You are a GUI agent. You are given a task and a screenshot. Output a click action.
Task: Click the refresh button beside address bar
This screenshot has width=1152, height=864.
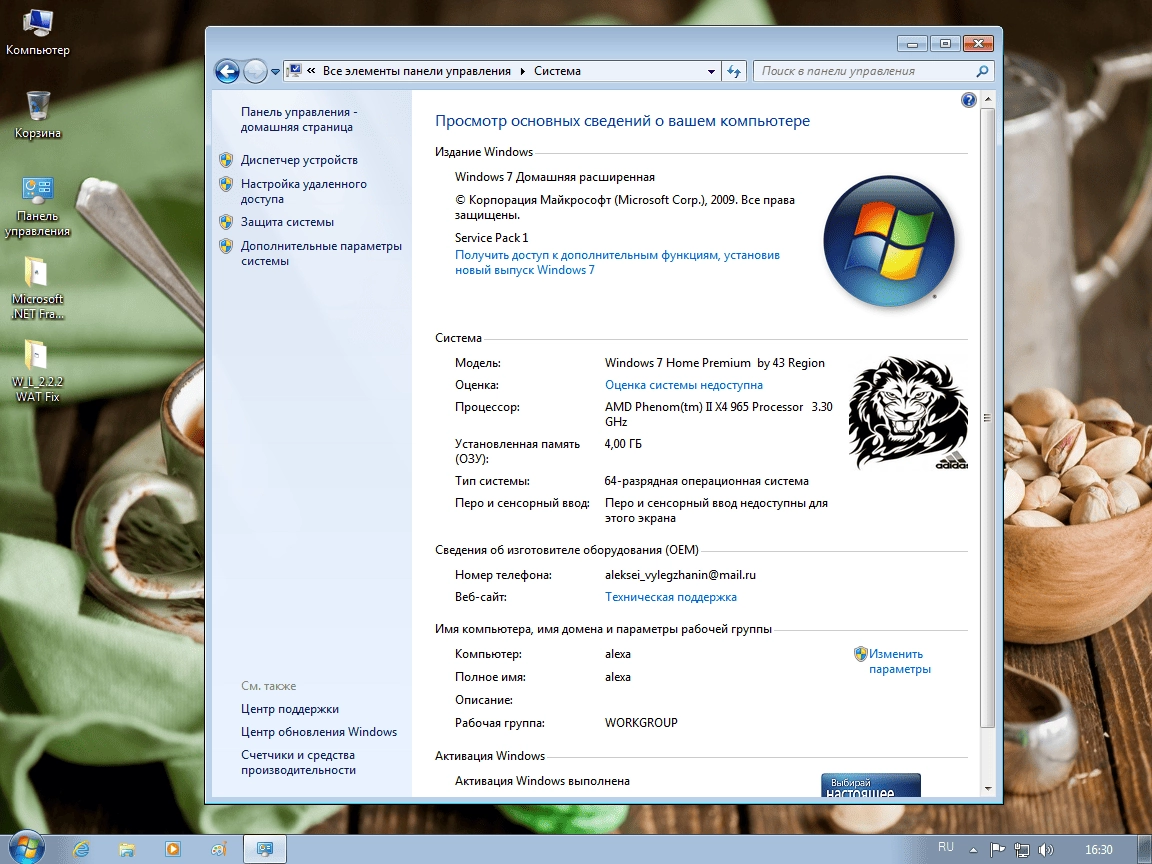[734, 71]
